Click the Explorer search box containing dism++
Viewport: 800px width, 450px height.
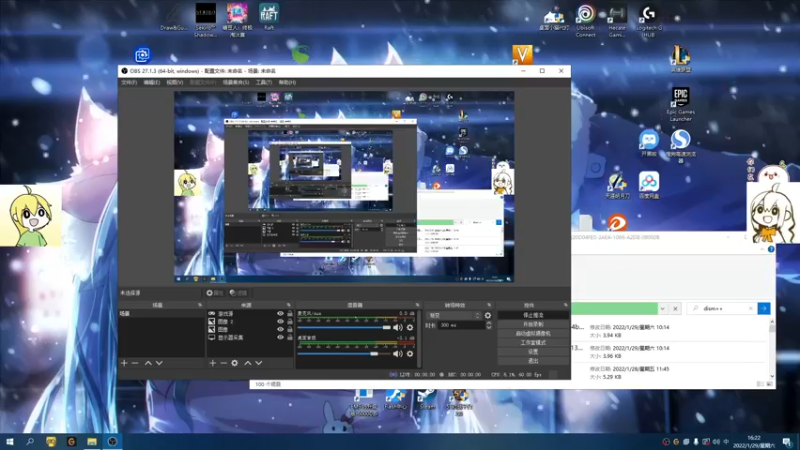click(721, 309)
